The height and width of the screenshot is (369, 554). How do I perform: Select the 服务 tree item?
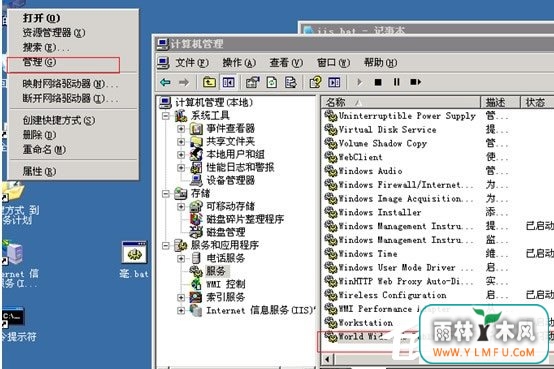[216, 271]
